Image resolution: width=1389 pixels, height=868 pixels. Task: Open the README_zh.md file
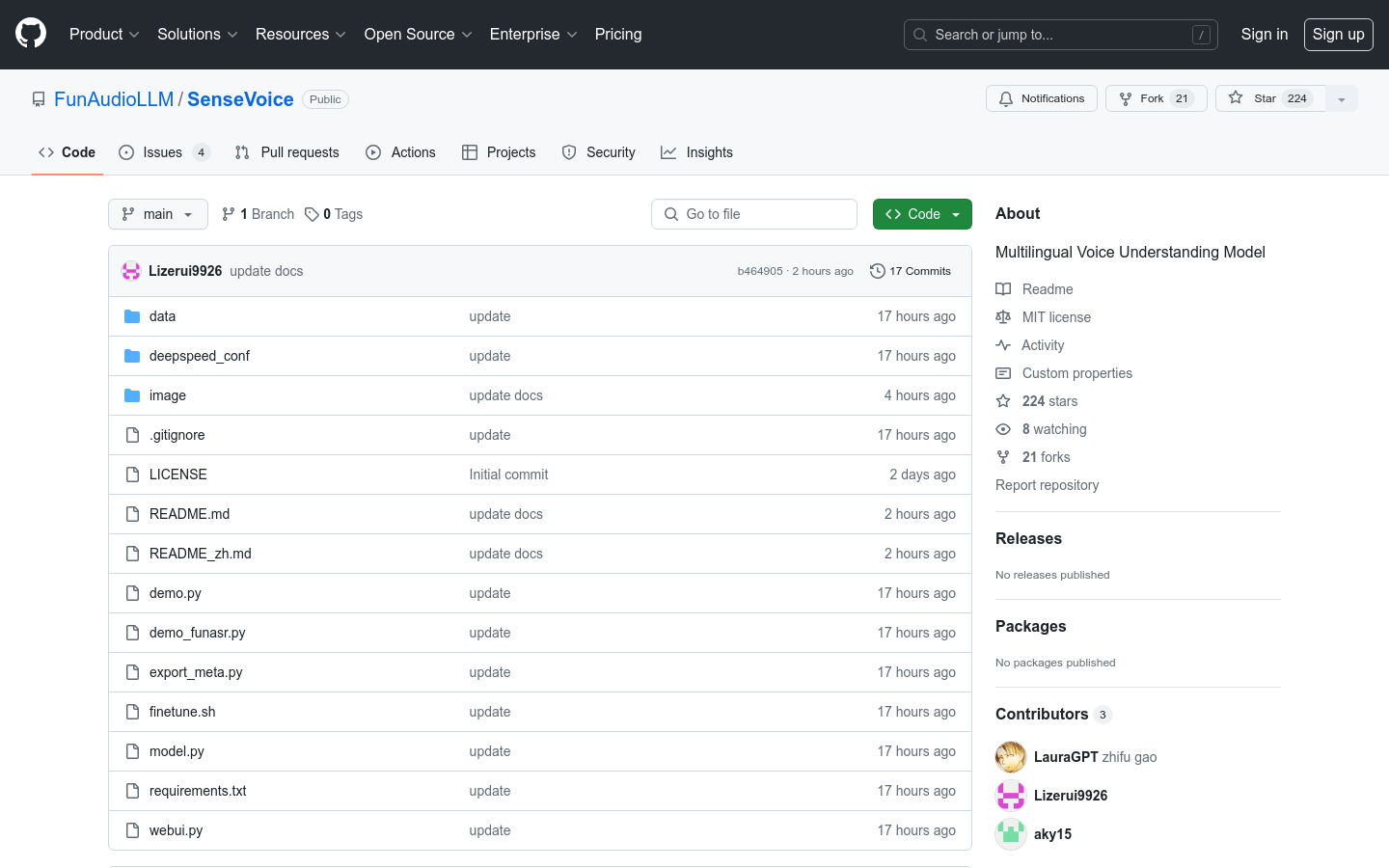click(x=201, y=554)
